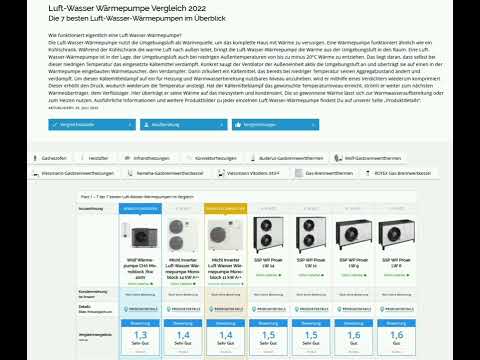The height and width of the screenshot is (360, 480).
Task: Open the Viessmann-Gasbrennwertheizungen category link
Action: click(x=77, y=173)
